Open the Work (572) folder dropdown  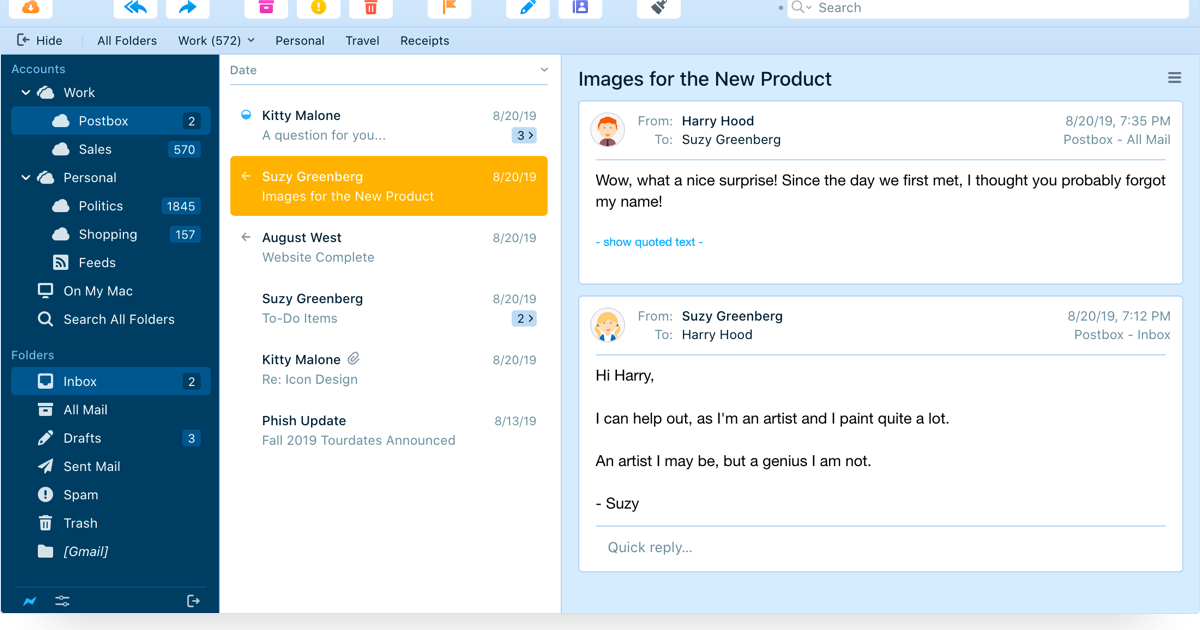coord(216,41)
